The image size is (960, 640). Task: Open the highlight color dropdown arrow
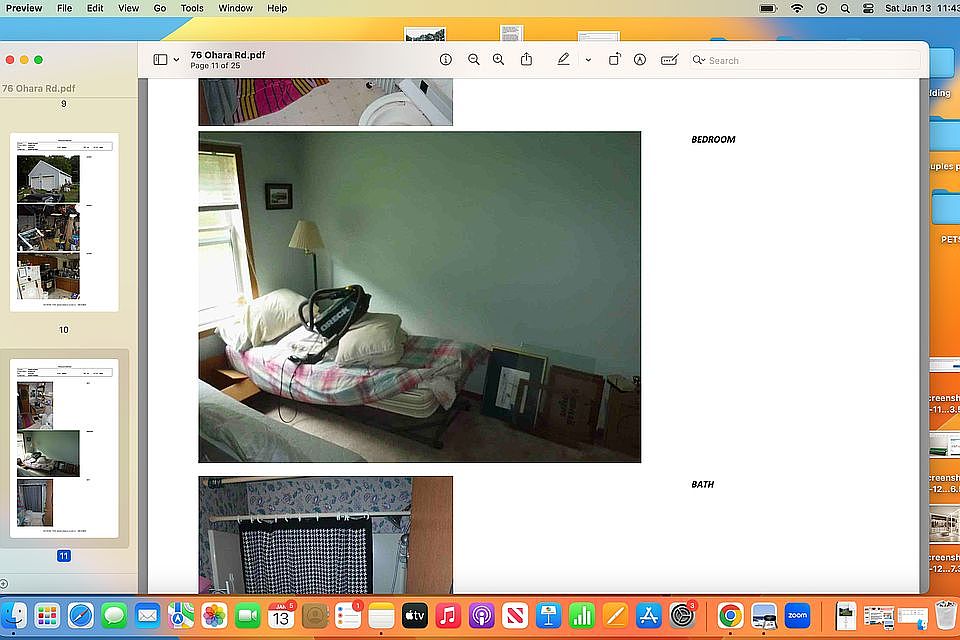[x=588, y=60]
